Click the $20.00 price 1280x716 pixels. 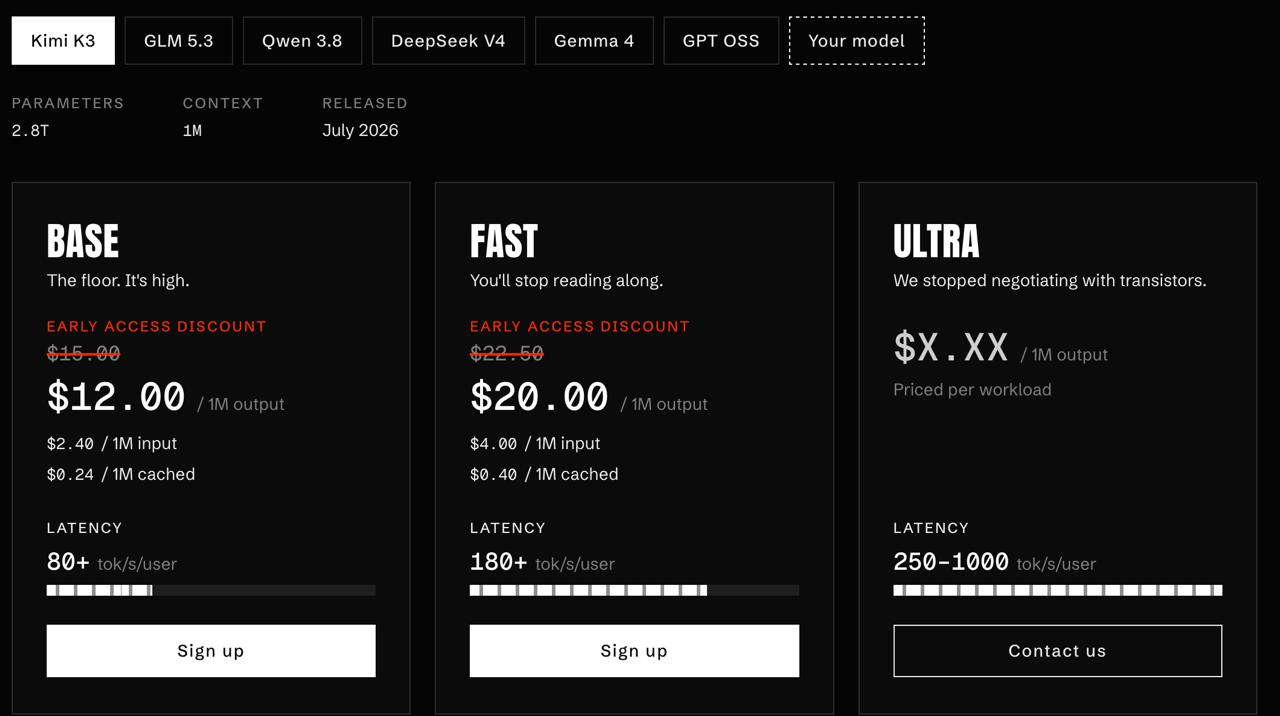539,397
